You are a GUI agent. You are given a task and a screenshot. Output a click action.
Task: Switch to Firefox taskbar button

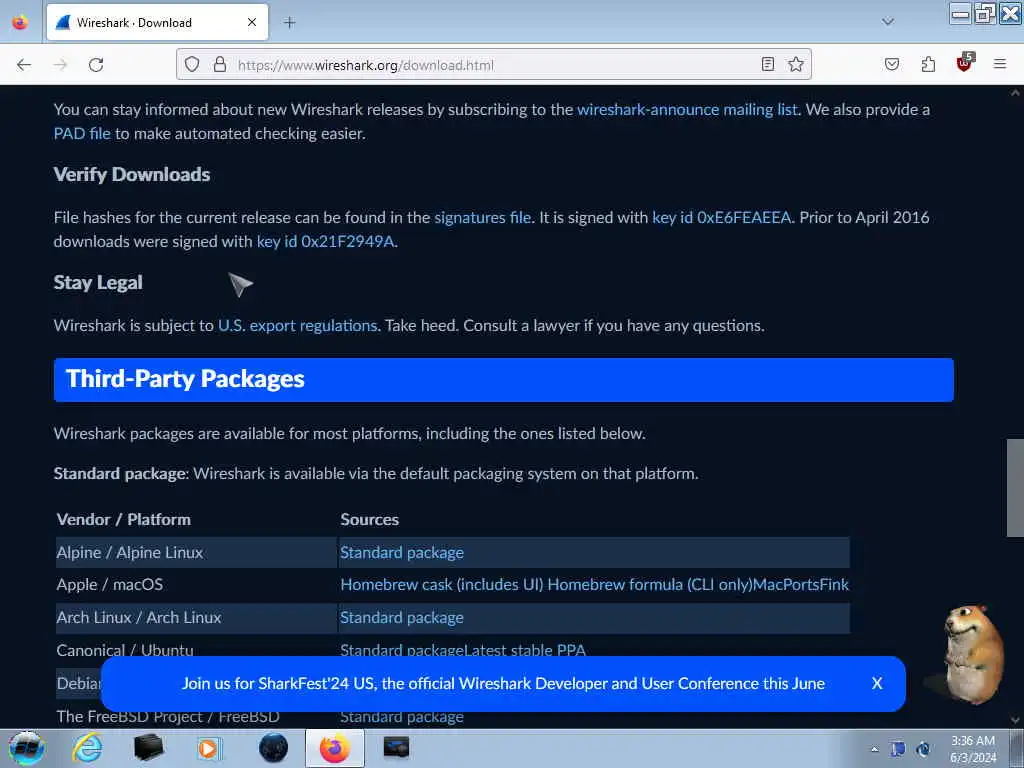[x=334, y=748]
